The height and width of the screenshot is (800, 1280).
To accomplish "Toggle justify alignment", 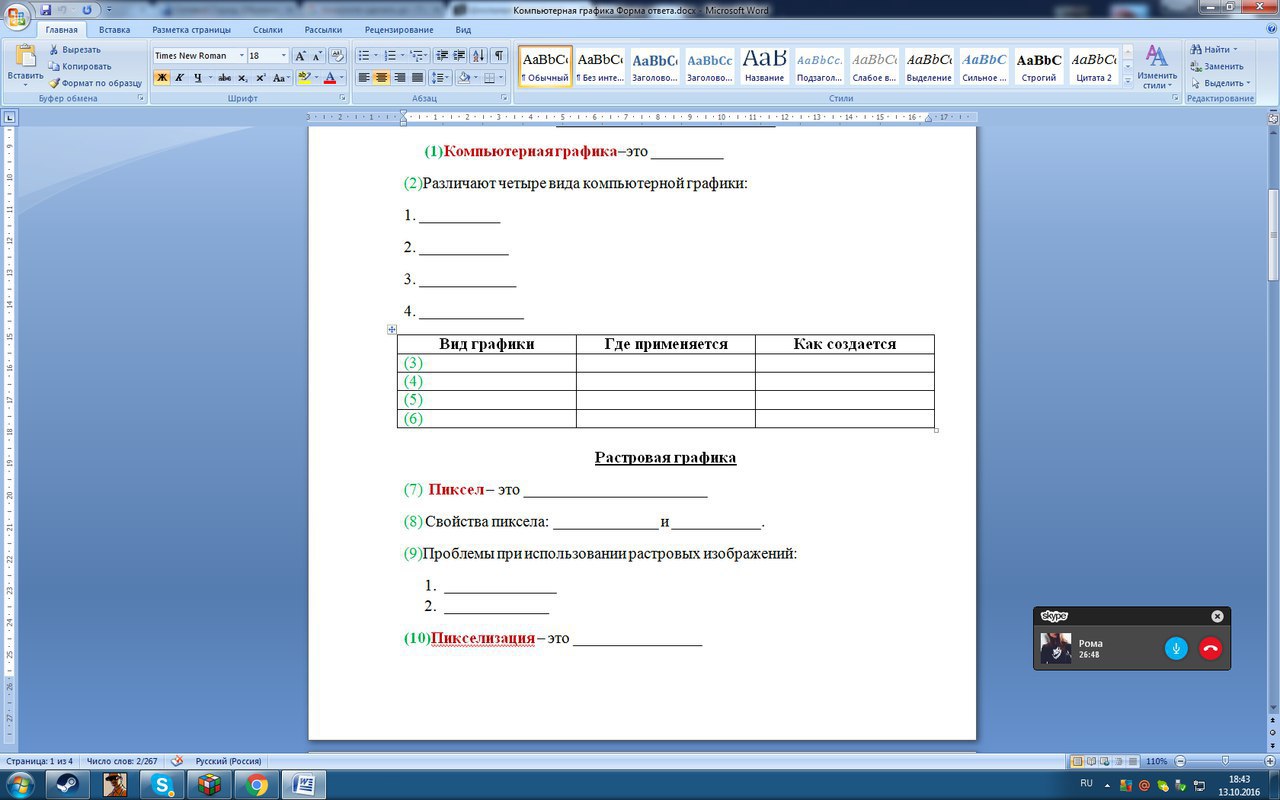I will click(418, 78).
